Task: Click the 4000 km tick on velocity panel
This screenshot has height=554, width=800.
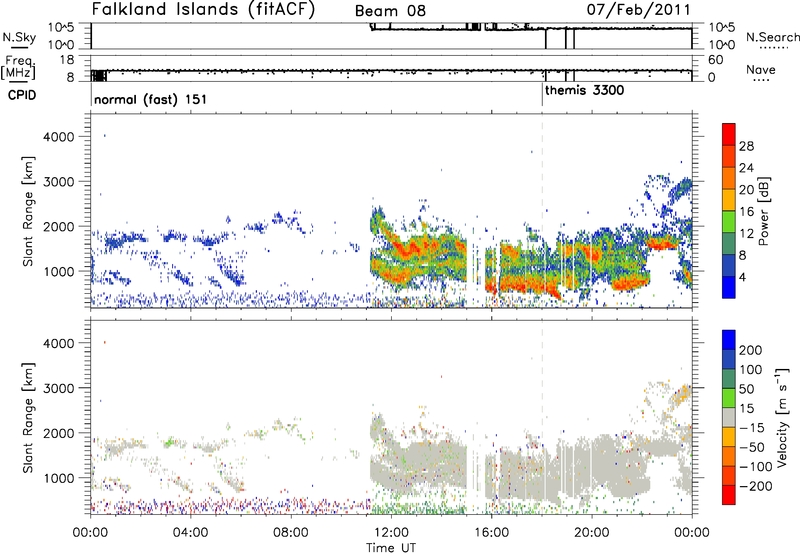Action: [x=58, y=343]
